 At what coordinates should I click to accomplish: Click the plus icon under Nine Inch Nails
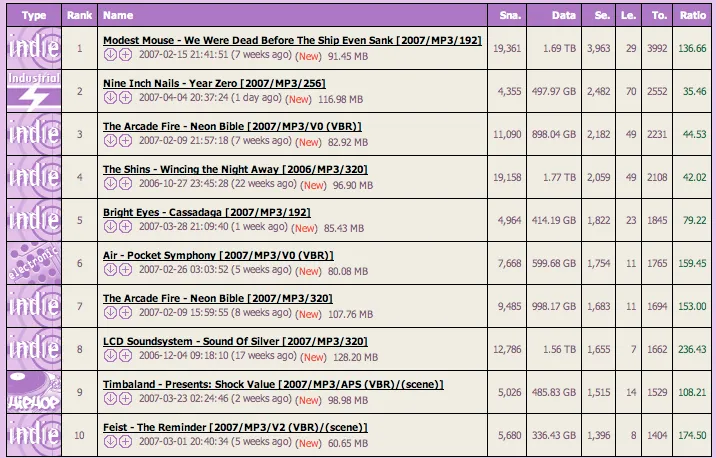point(125,97)
